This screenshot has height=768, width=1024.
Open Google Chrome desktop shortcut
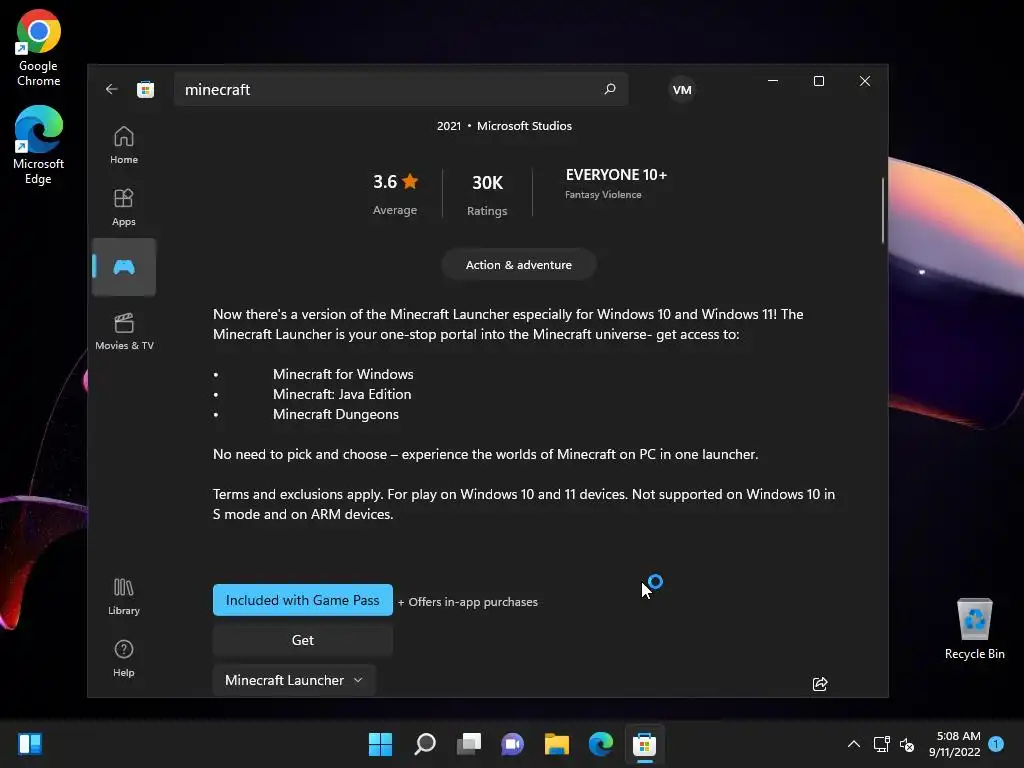pyautogui.click(x=38, y=48)
